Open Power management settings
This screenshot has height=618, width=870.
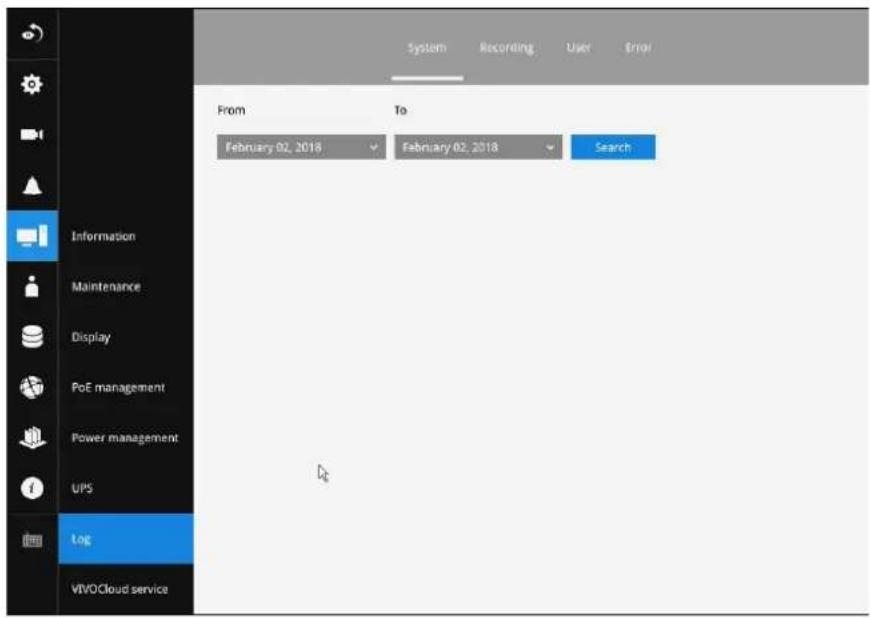(x=125, y=438)
